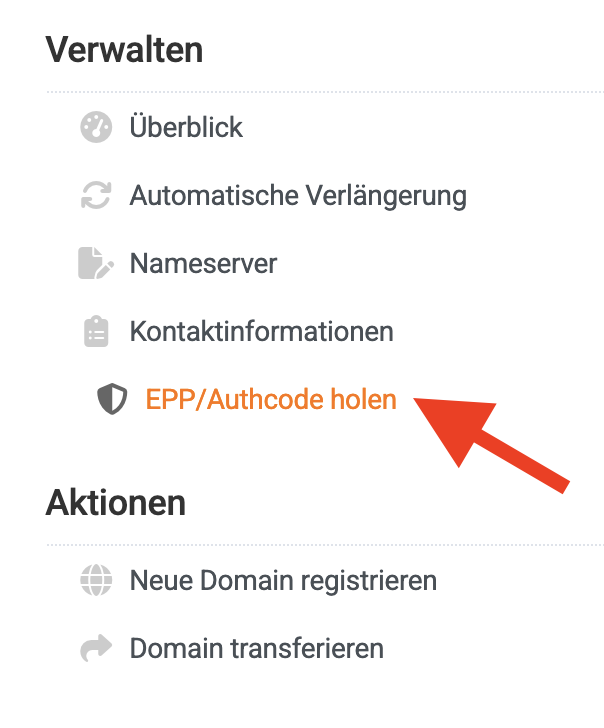Viewport: 604px width, 728px height.
Task: Open the Nameserver menu entry
Action: click(203, 264)
